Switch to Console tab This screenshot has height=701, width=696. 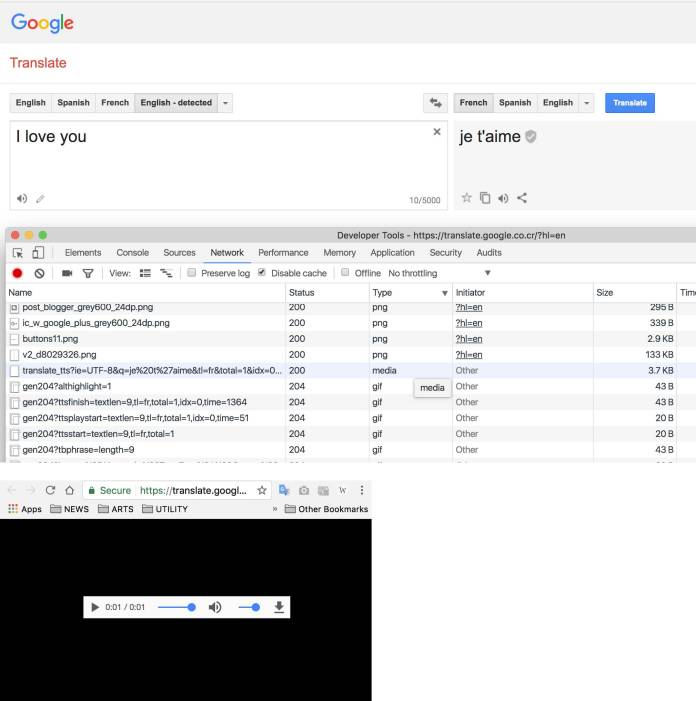[132, 253]
